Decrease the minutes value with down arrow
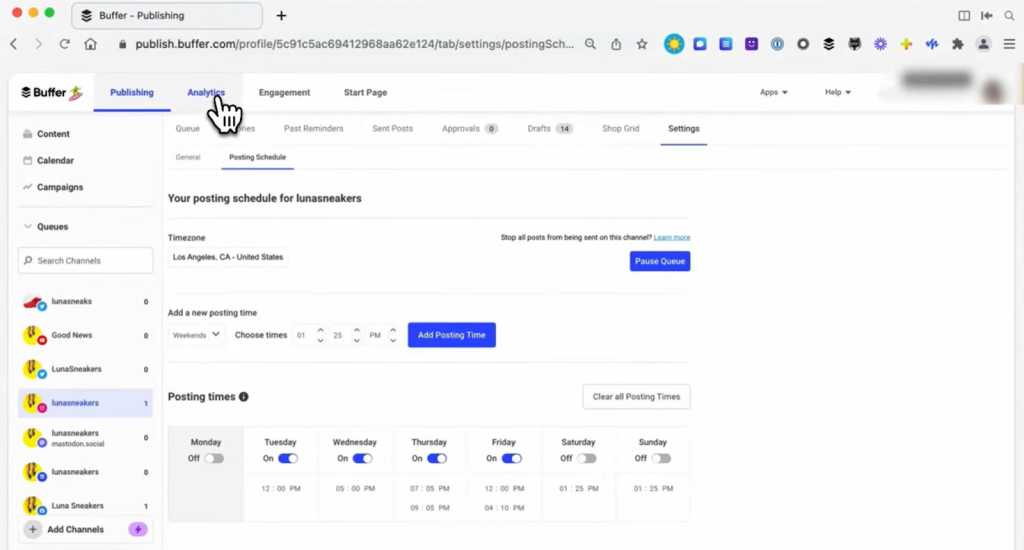 click(357, 340)
